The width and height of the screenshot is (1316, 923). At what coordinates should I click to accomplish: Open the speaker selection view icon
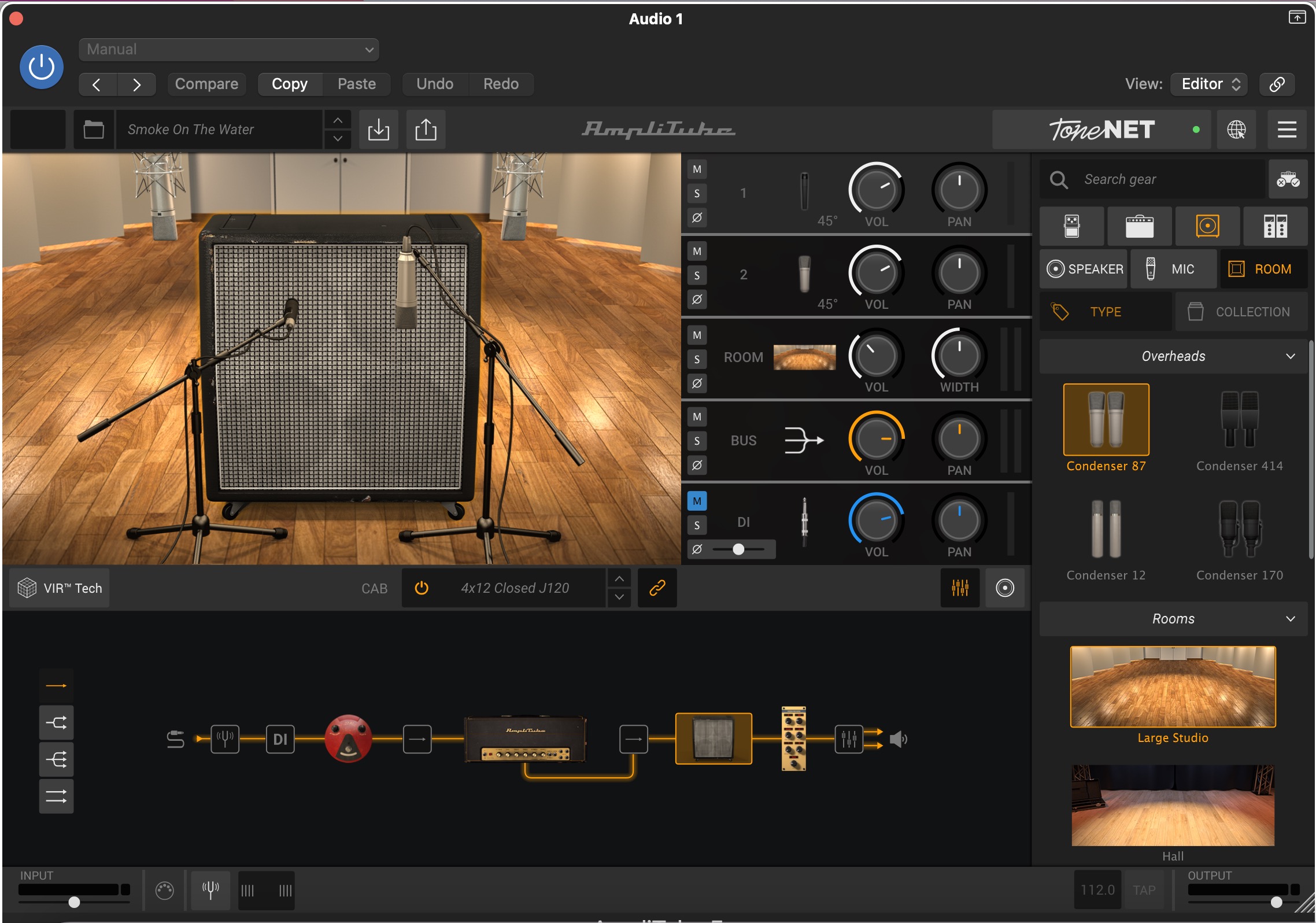[x=1004, y=588]
